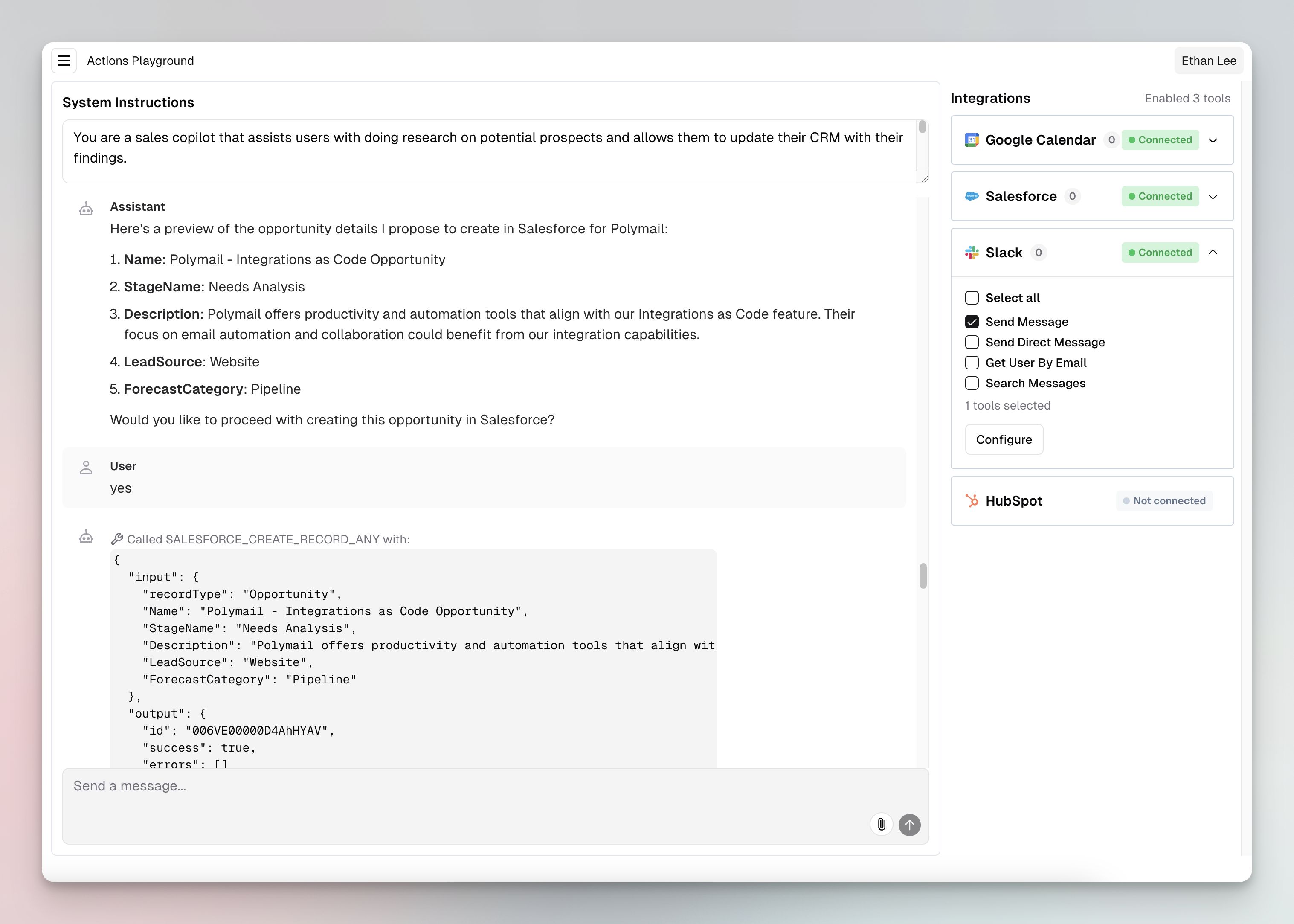Click the robot icon beside tool call

(x=86, y=537)
